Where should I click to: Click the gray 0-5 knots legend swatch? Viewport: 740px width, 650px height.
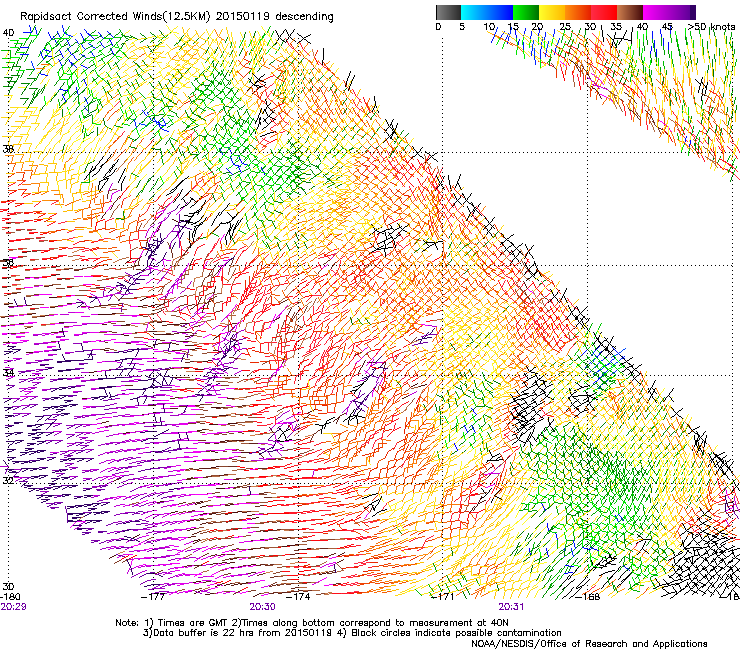[448, 12]
